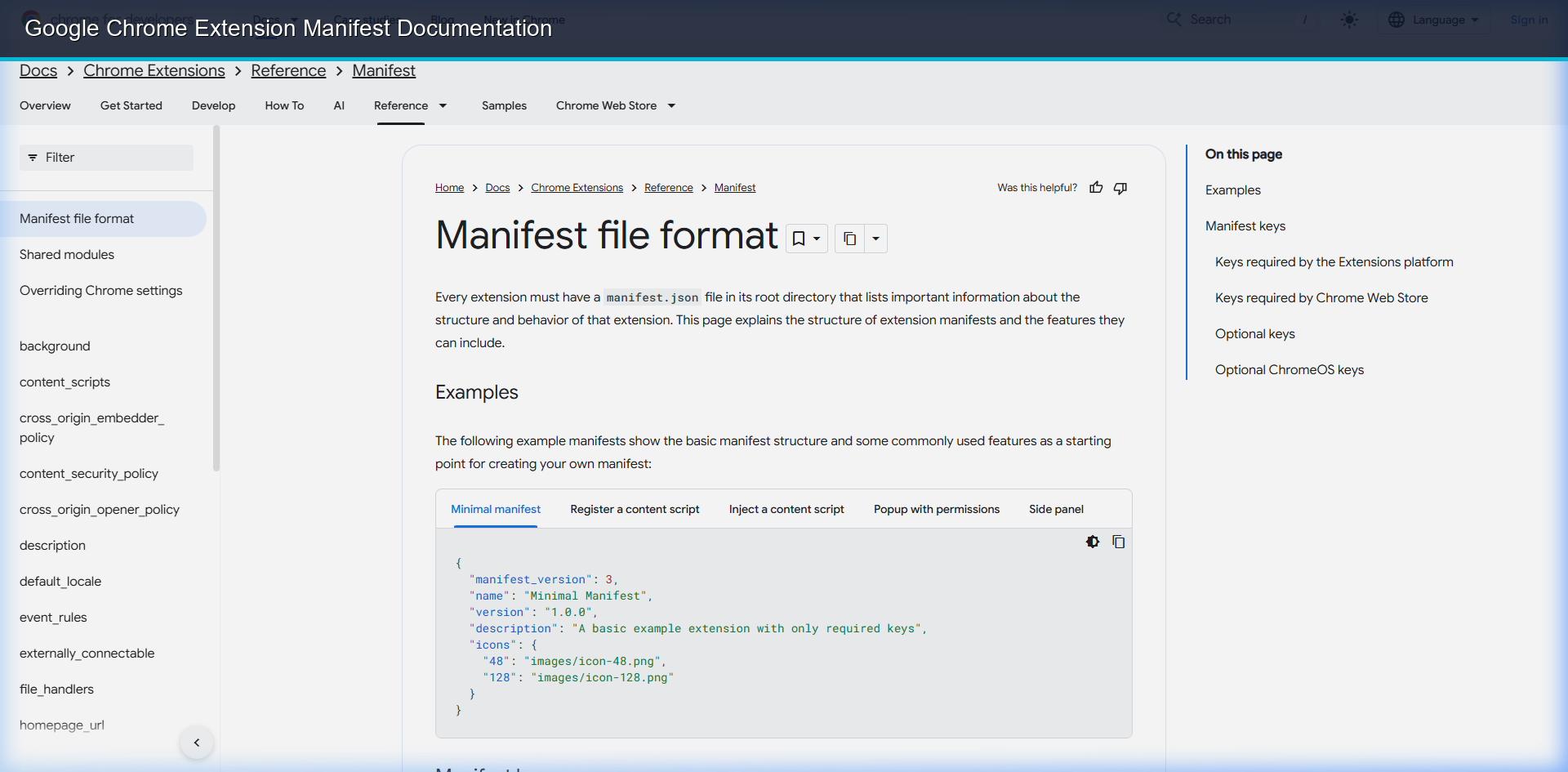Open dropdown arrow beside copy page icon
This screenshot has width=1568, height=772.
[875, 239]
